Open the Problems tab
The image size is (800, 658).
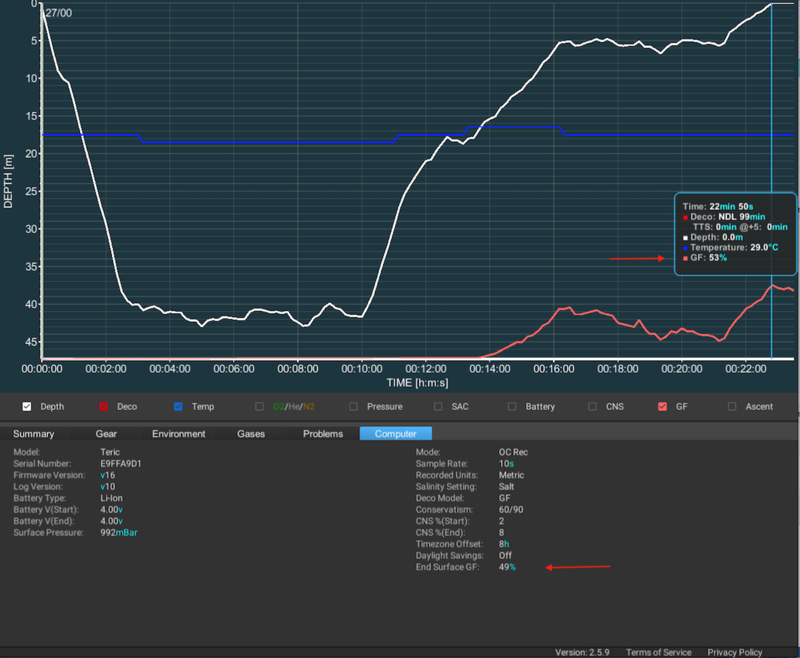coord(322,434)
